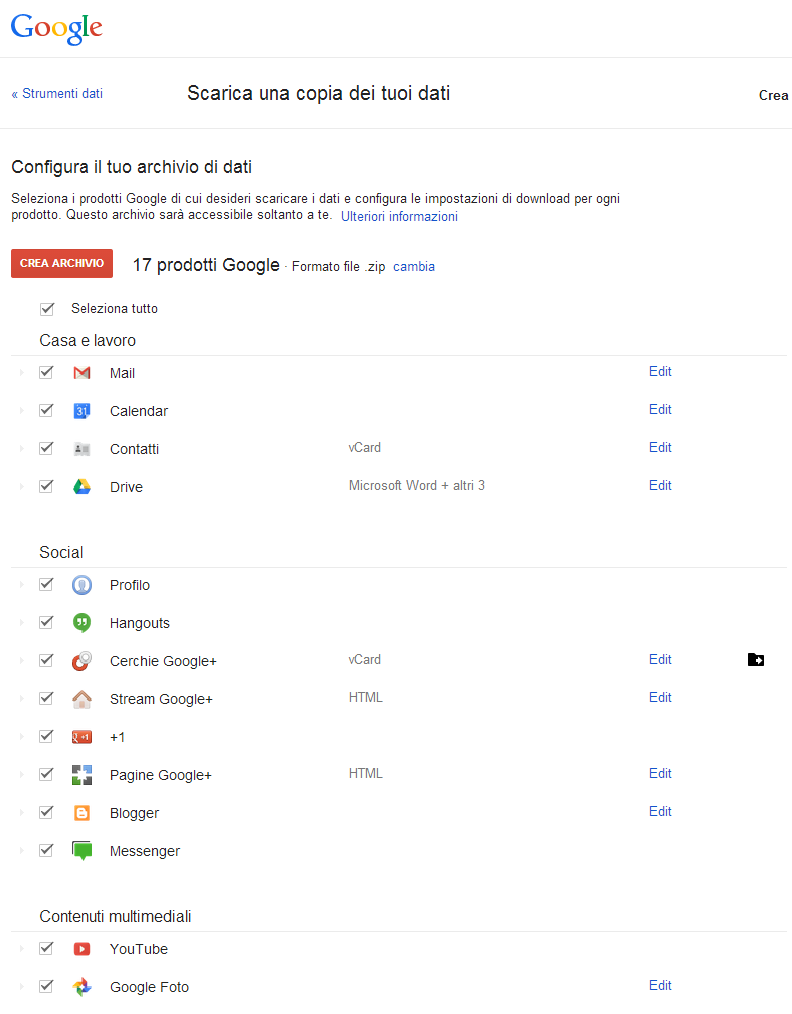The height and width of the screenshot is (1014, 792).
Task: Uncheck the YouTube checkbox
Action: click(46, 948)
